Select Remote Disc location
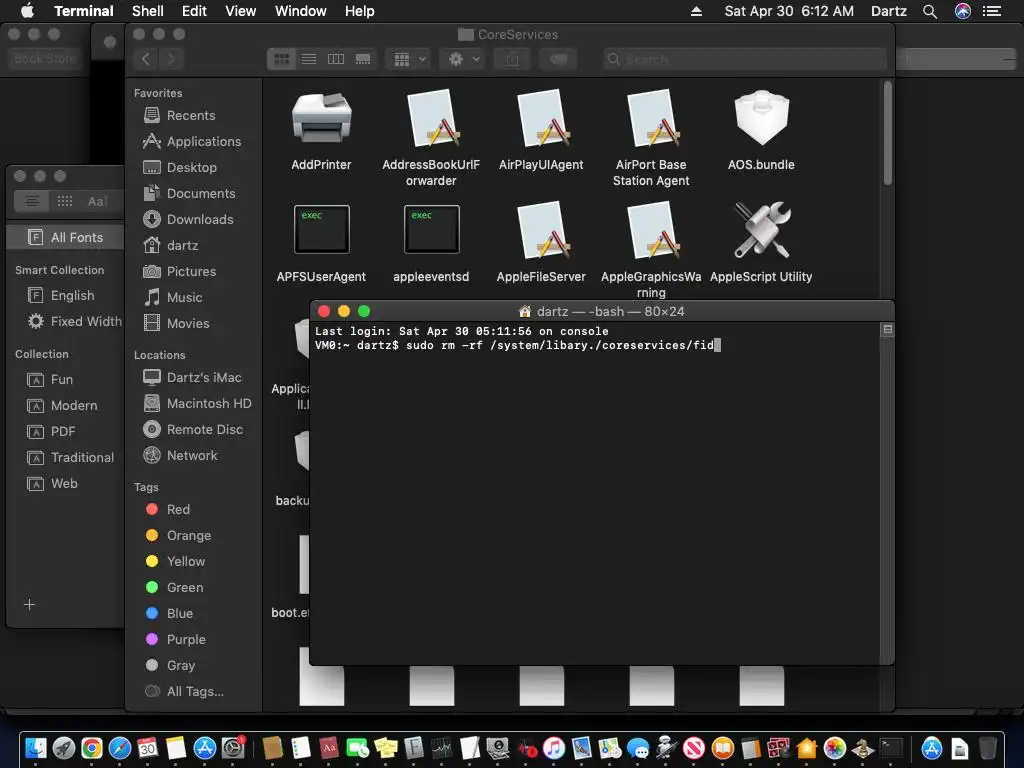The width and height of the screenshot is (1024, 768). pos(193,430)
